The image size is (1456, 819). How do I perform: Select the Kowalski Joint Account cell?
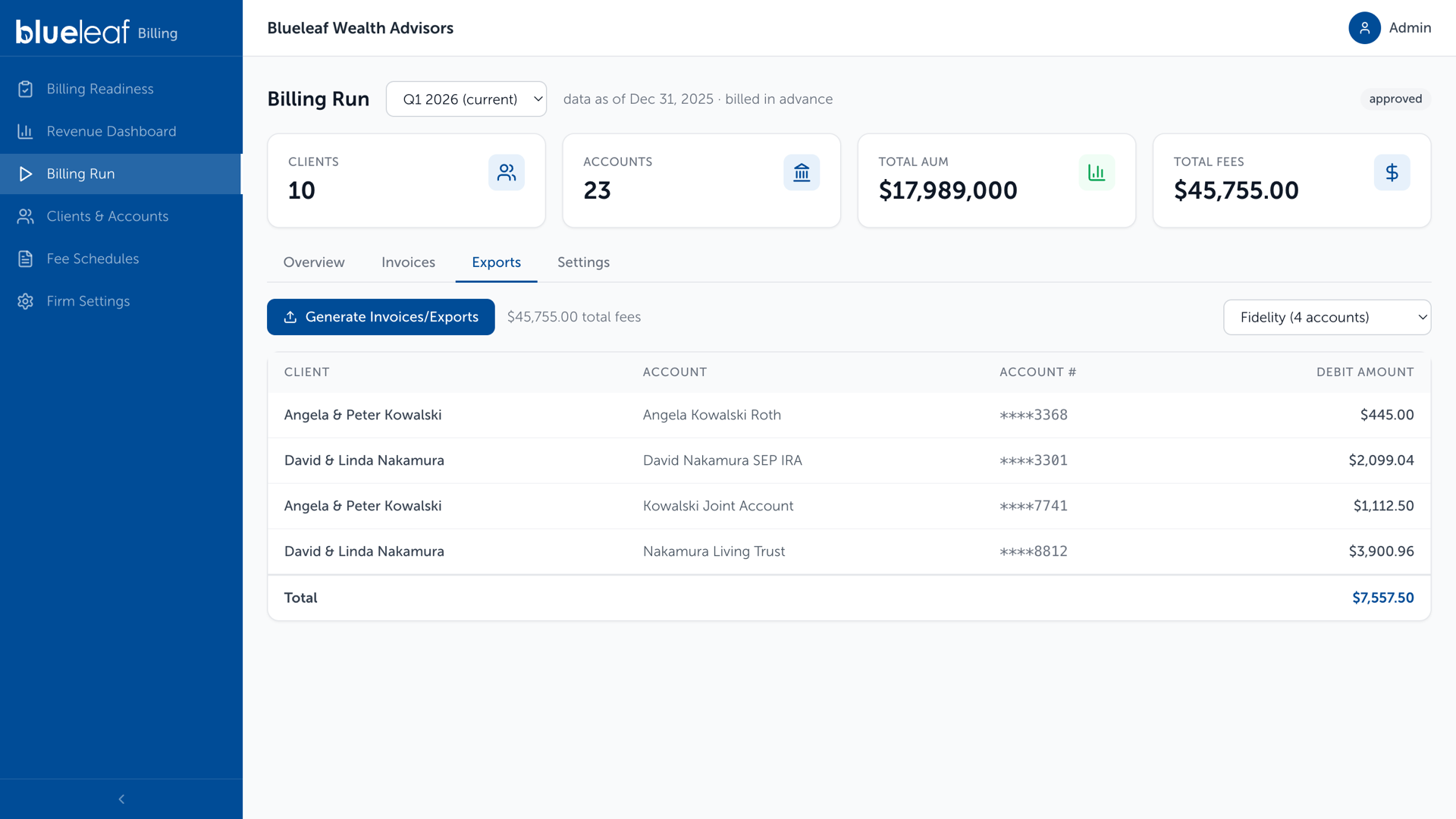coord(717,506)
